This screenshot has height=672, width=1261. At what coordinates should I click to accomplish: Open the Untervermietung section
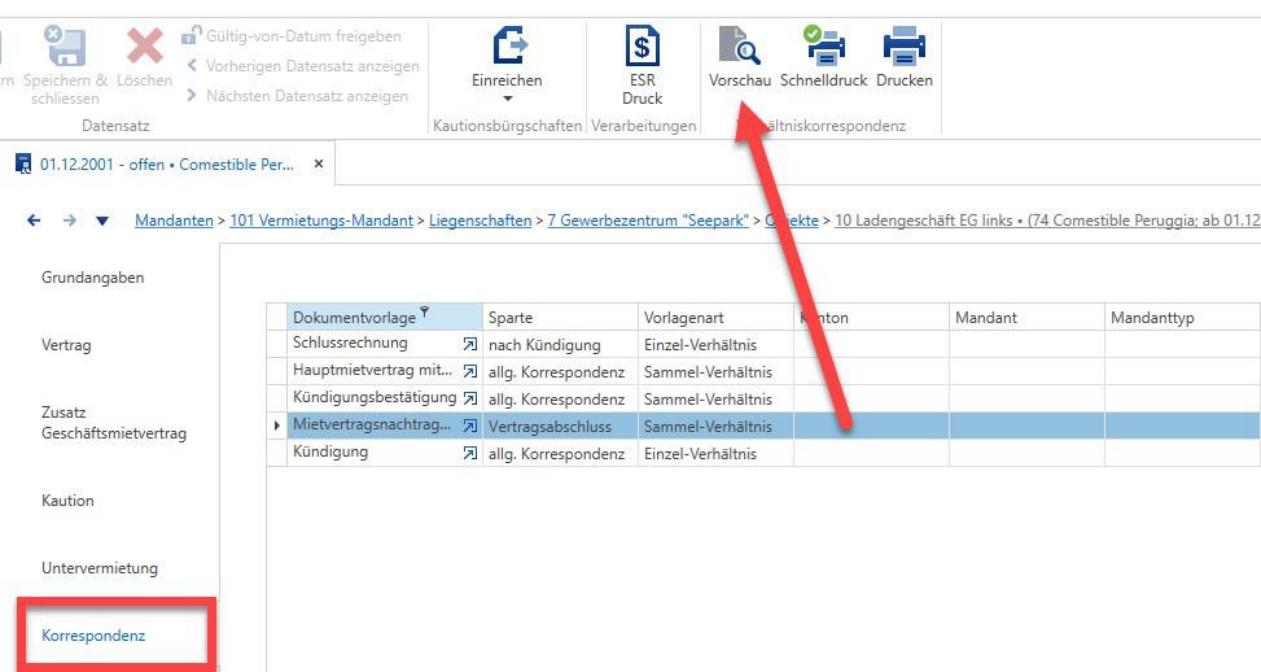pyautogui.click(x=99, y=568)
